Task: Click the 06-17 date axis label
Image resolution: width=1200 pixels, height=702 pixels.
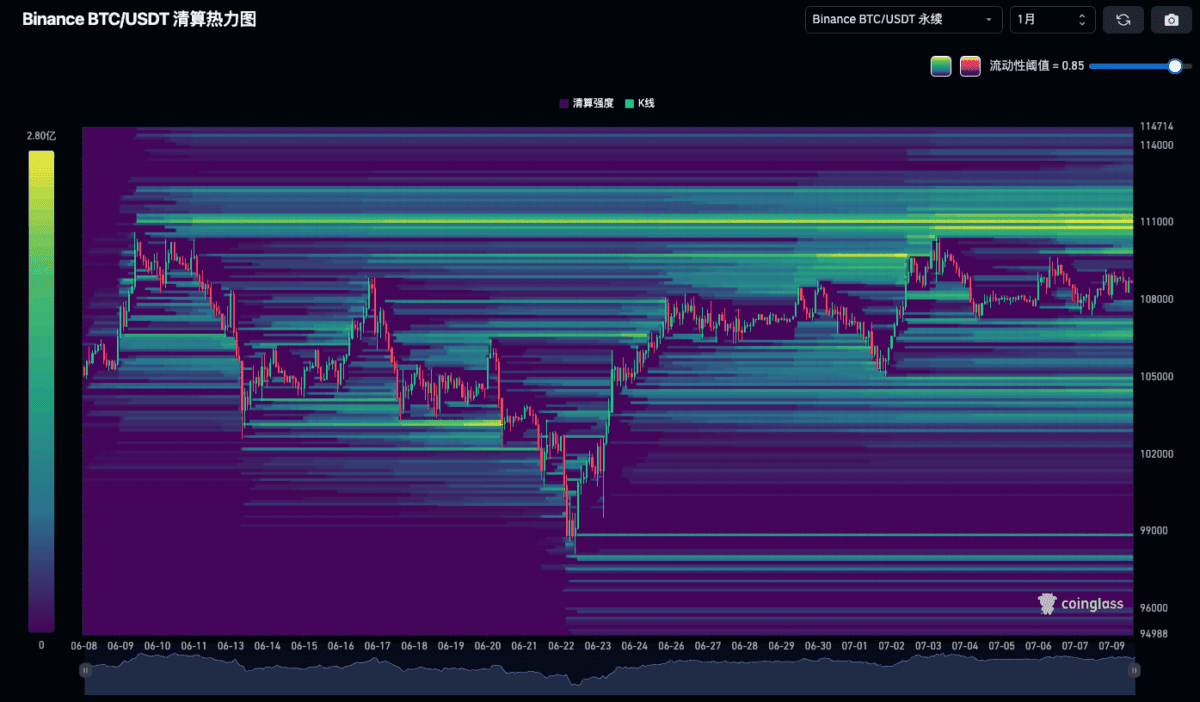Action: [x=378, y=646]
